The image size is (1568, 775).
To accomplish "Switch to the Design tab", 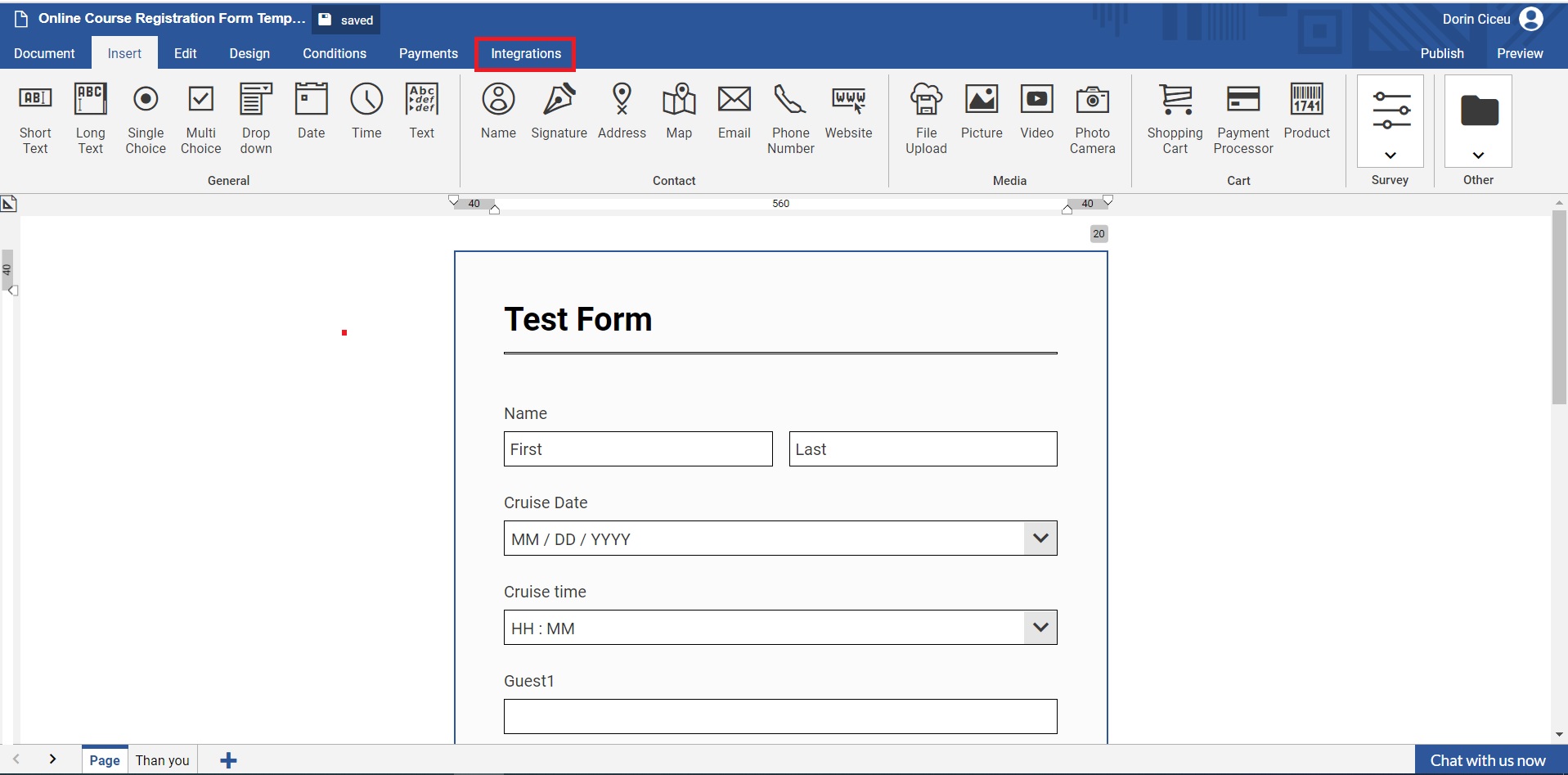I will 249,54.
